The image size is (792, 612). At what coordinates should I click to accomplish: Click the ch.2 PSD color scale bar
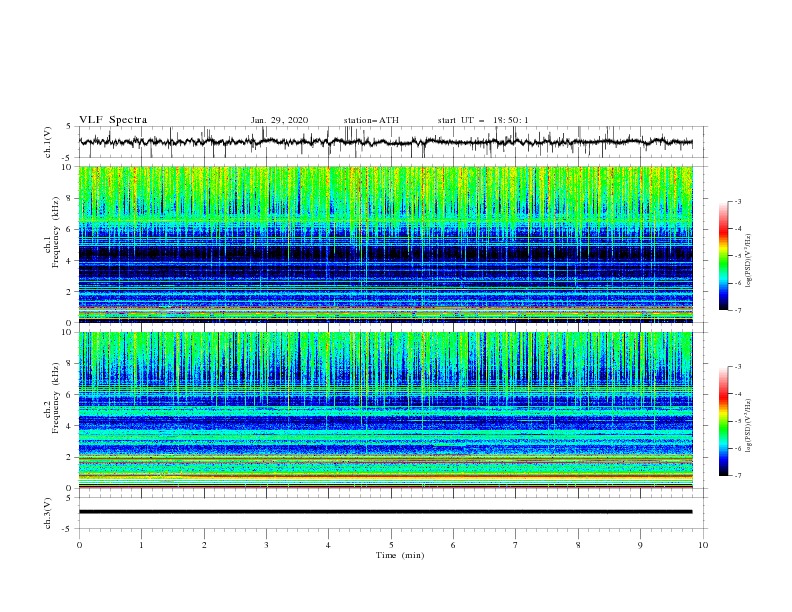tap(724, 421)
